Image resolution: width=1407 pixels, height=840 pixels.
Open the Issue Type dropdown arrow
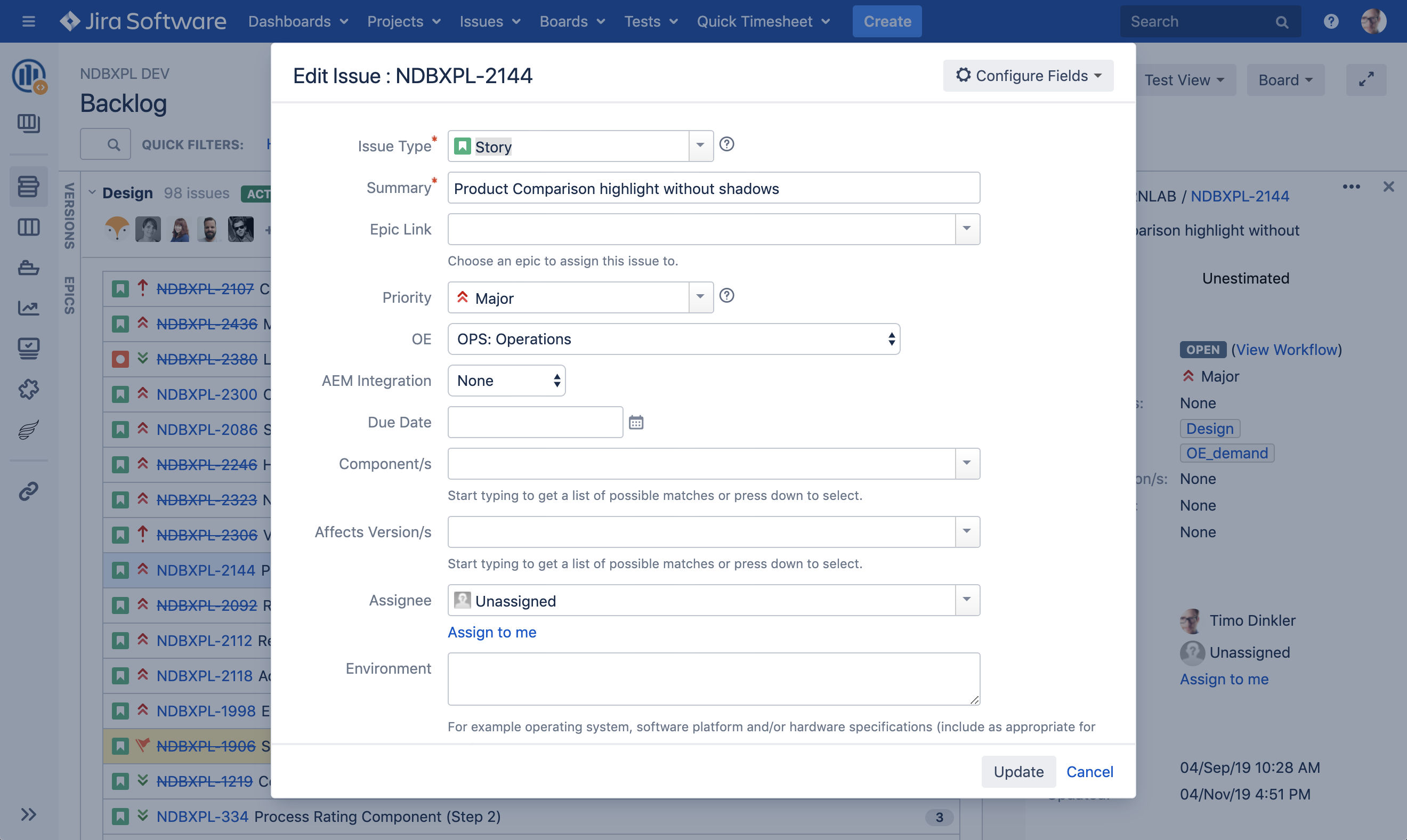click(701, 146)
